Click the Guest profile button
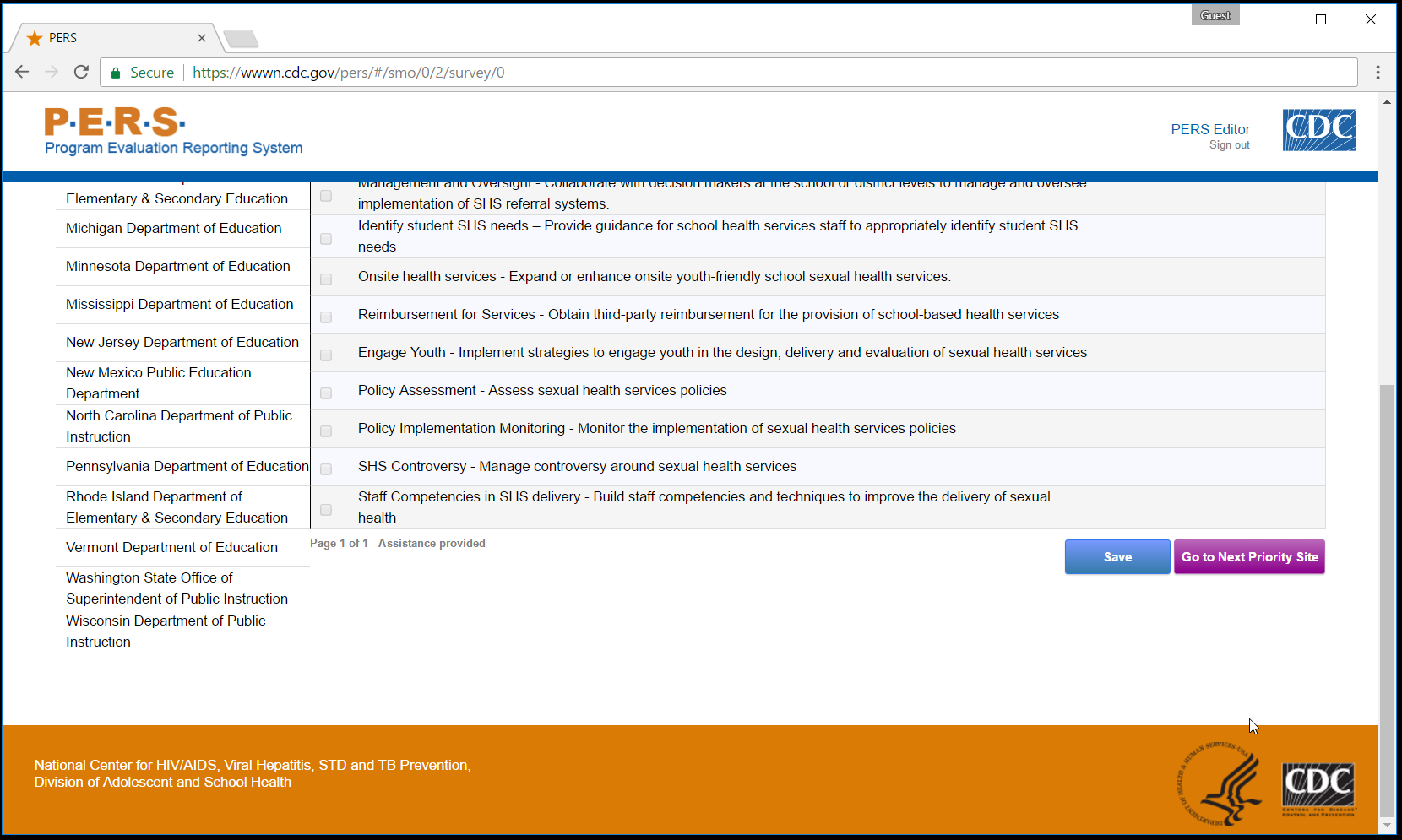Image resolution: width=1402 pixels, height=840 pixels. click(1215, 15)
